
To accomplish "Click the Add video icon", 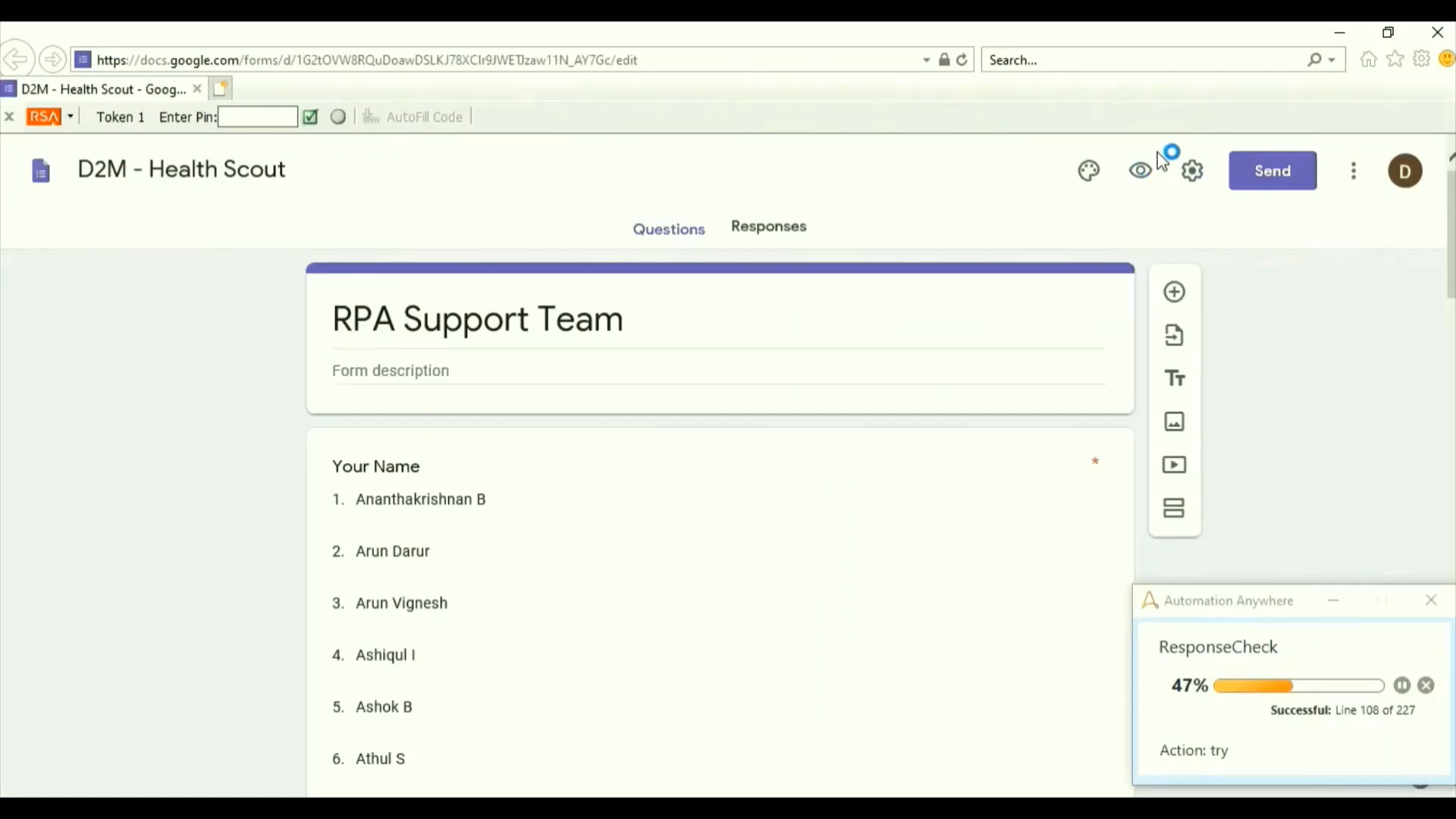I will 1174,465.
